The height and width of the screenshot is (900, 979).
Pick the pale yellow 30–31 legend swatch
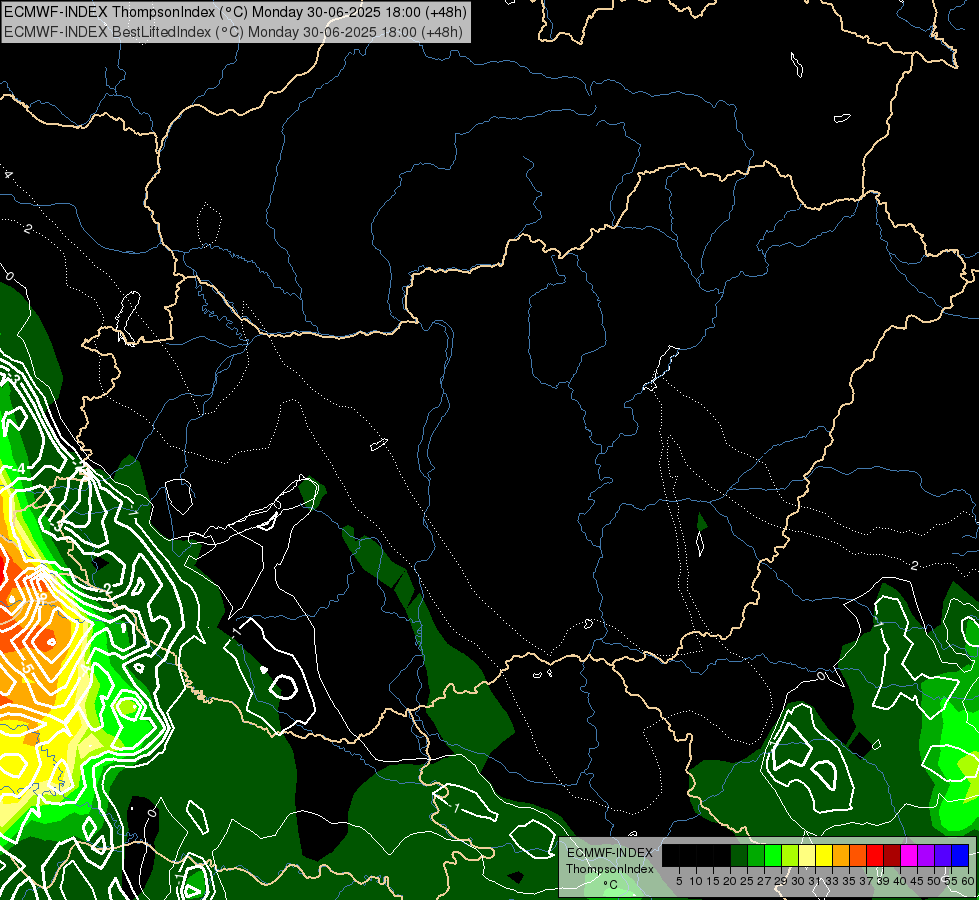(x=807, y=855)
